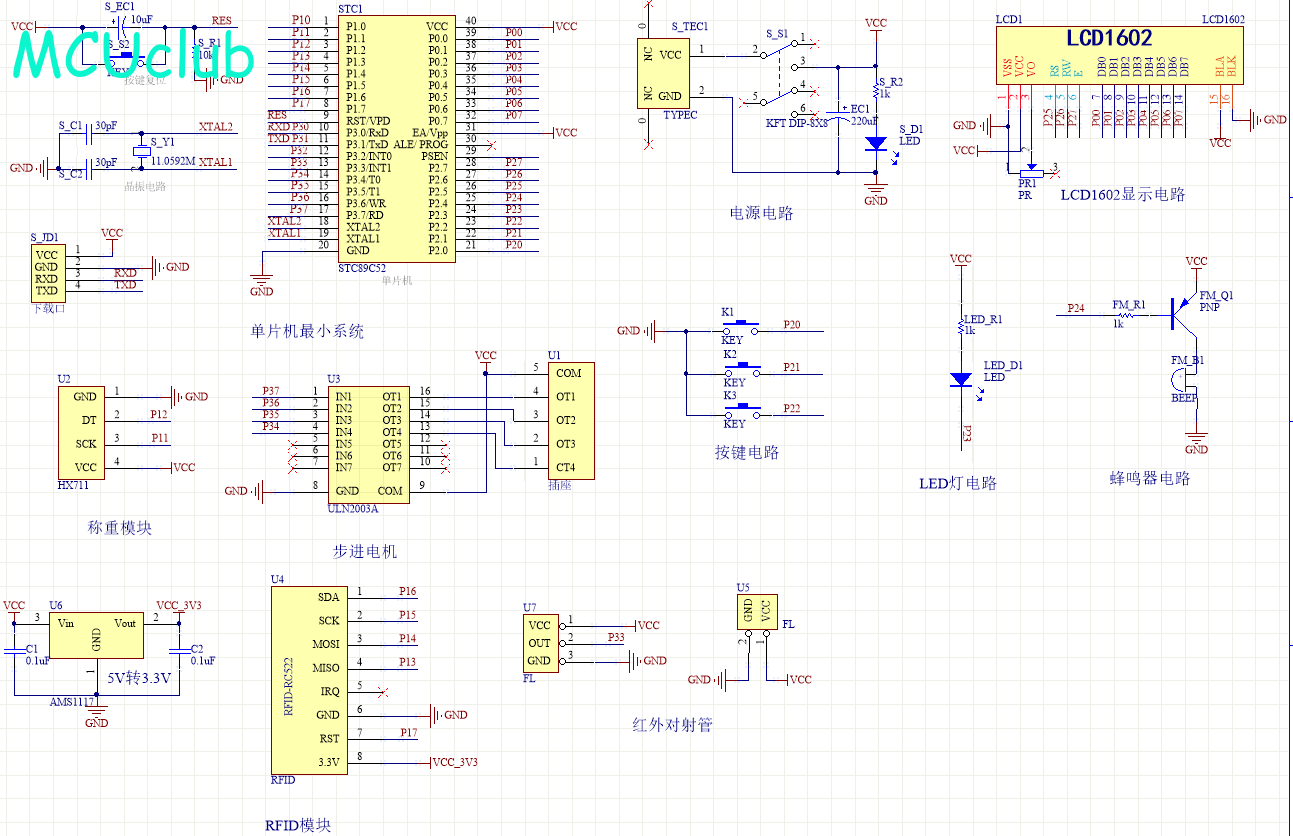This screenshot has width=1293, height=836.
Task: Select the LED_D1 diode symbol
Action: point(961,380)
